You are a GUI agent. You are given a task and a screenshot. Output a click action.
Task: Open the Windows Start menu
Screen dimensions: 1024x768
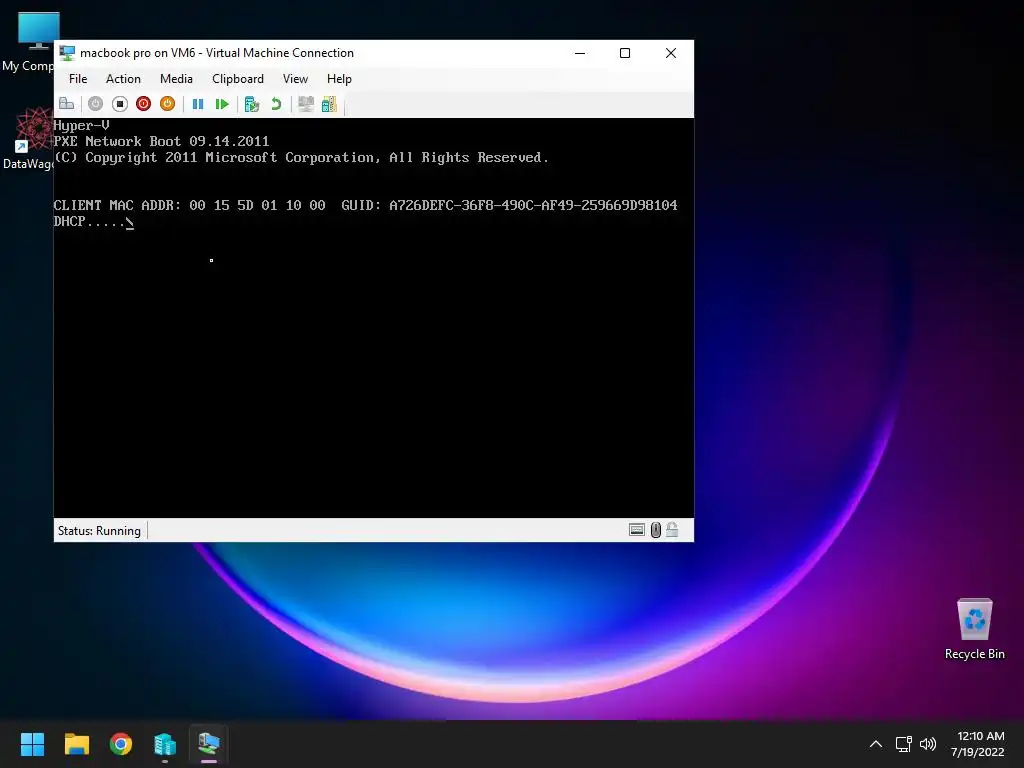[32, 744]
